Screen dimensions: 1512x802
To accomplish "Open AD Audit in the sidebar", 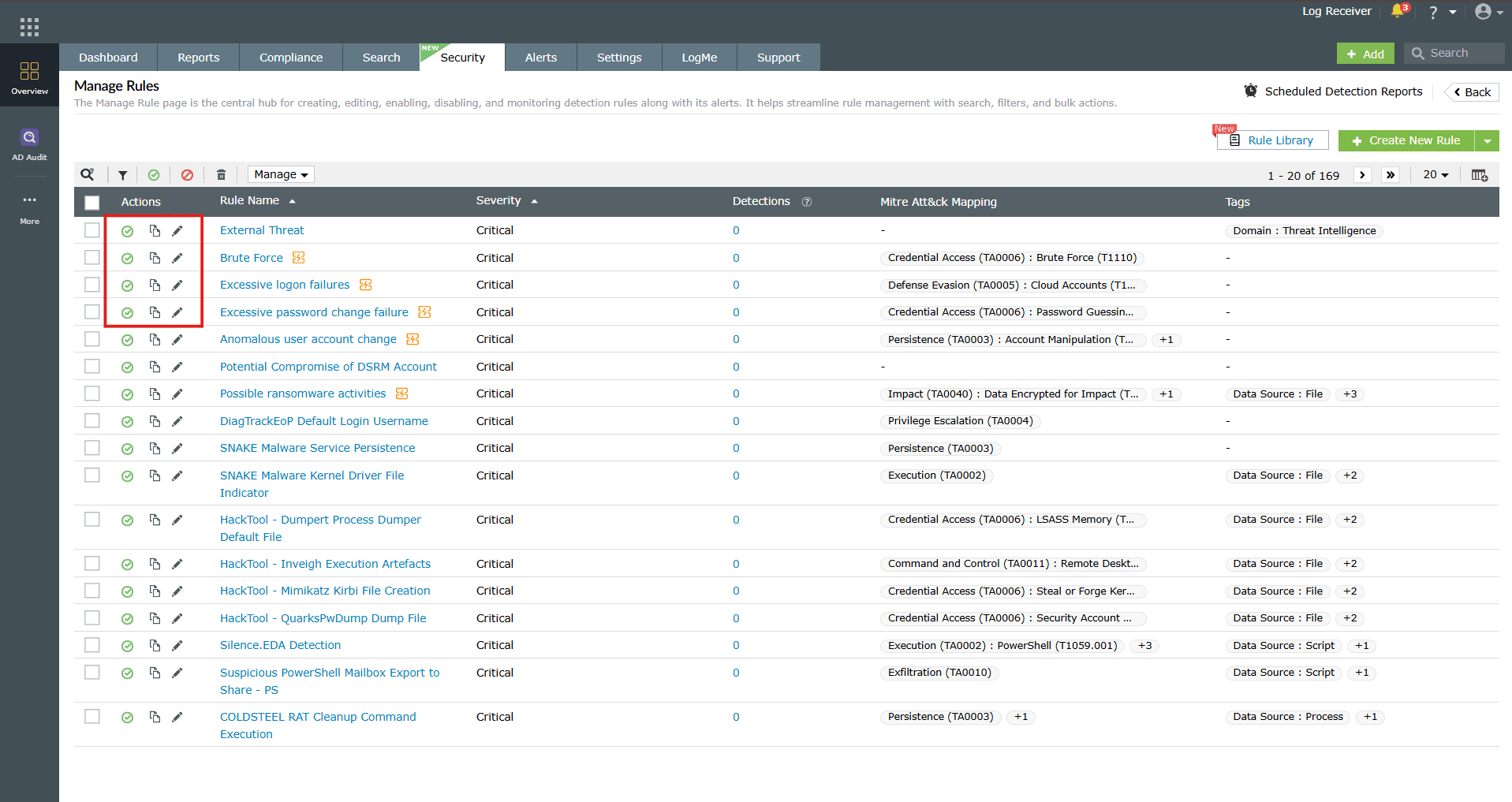I will pos(29,145).
